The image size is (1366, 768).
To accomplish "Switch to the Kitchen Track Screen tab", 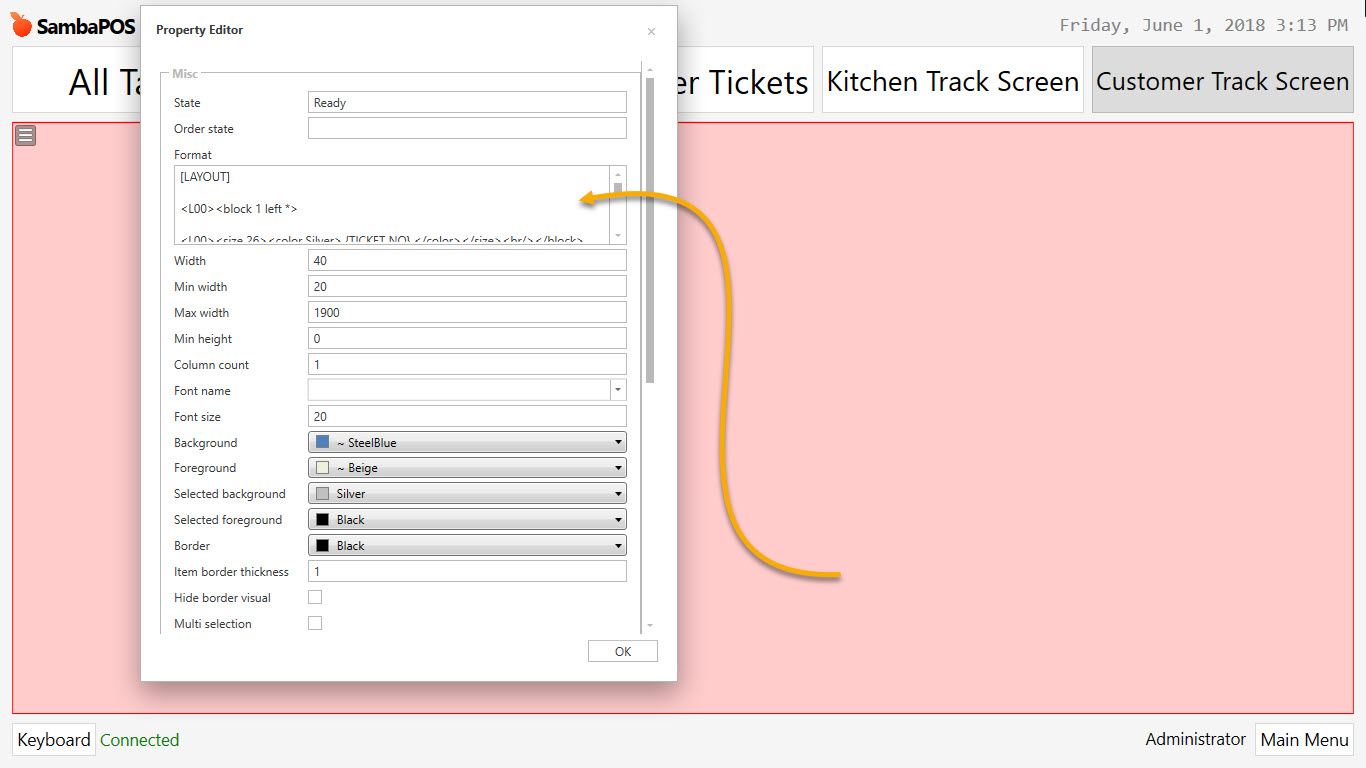I will (x=951, y=81).
